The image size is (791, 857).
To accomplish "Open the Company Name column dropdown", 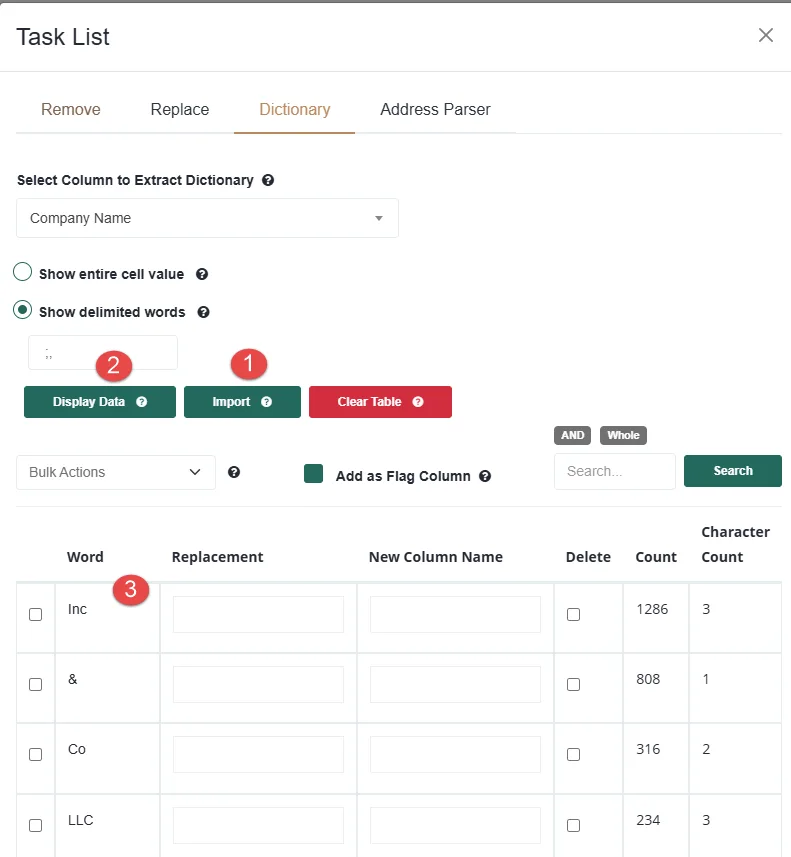I will tap(207, 218).
